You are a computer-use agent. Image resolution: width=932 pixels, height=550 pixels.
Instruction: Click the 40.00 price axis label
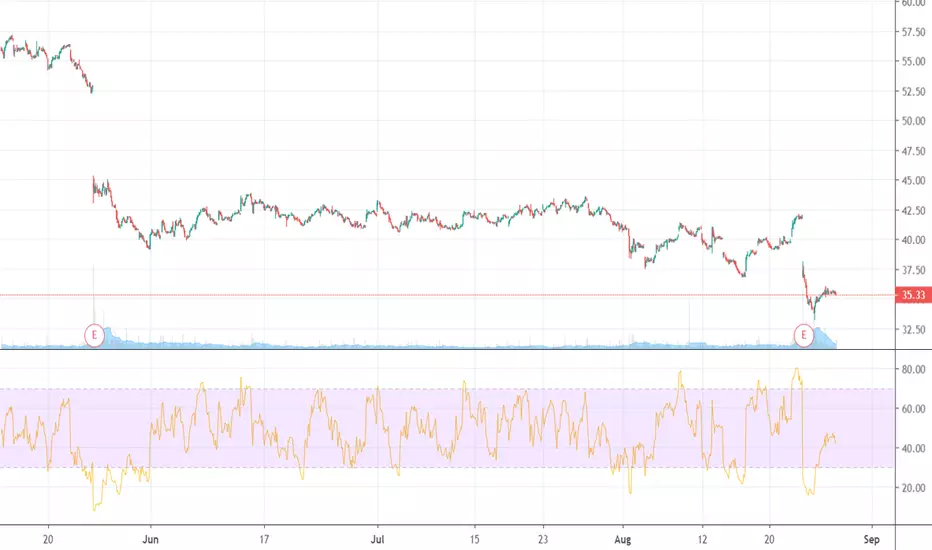click(913, 240)
